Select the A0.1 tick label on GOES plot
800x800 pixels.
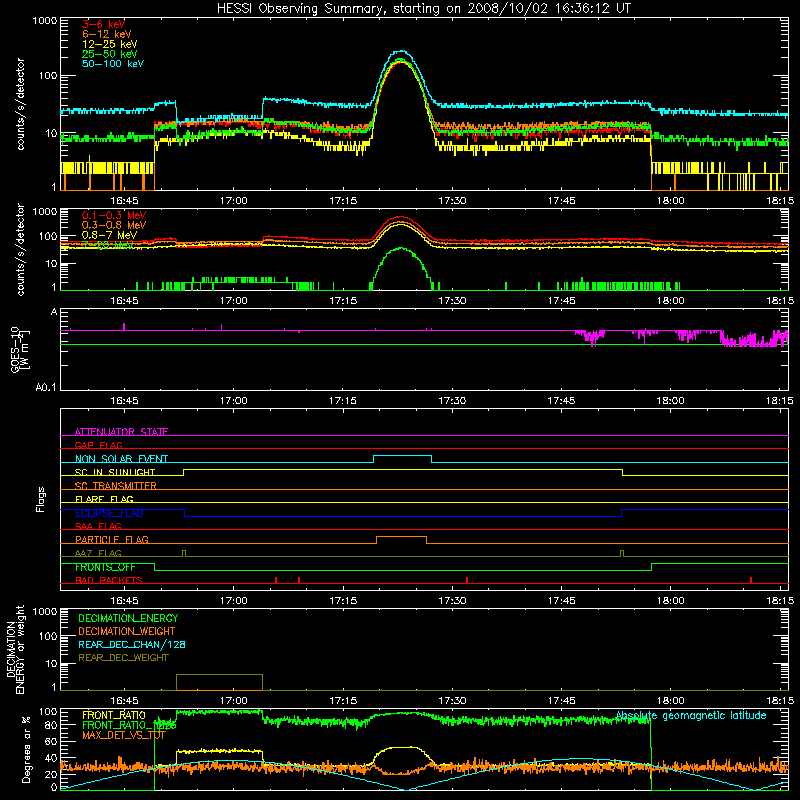point(45,387)
